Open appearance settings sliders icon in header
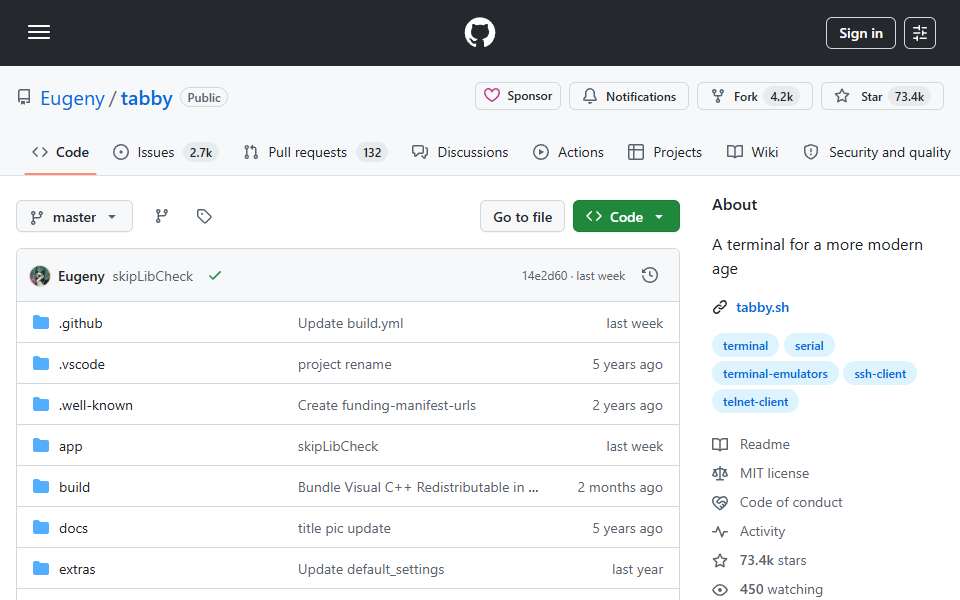This screenshot has height=600, width=960. 920,33
